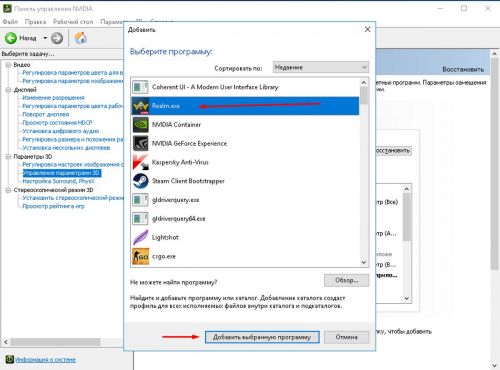Close the Добавить dialog
The image size is (500, 370).
(367, 29)
